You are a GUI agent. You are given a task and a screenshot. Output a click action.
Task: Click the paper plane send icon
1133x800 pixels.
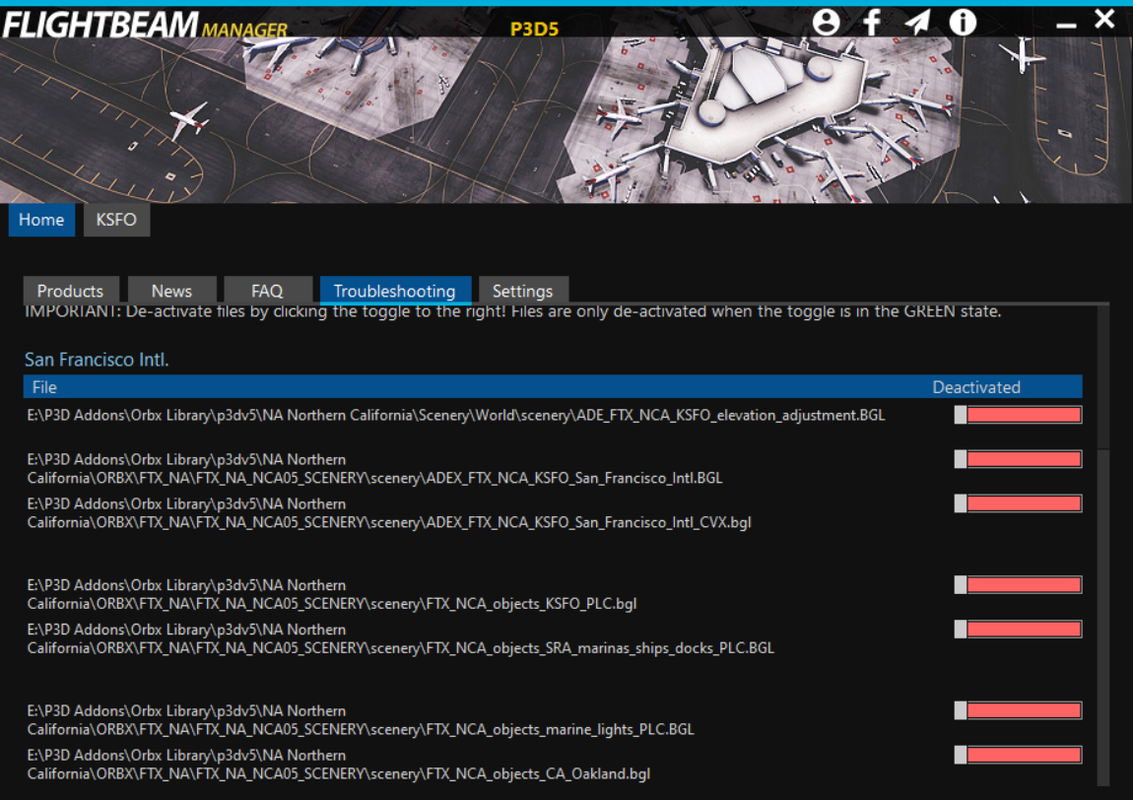[918, 22]
